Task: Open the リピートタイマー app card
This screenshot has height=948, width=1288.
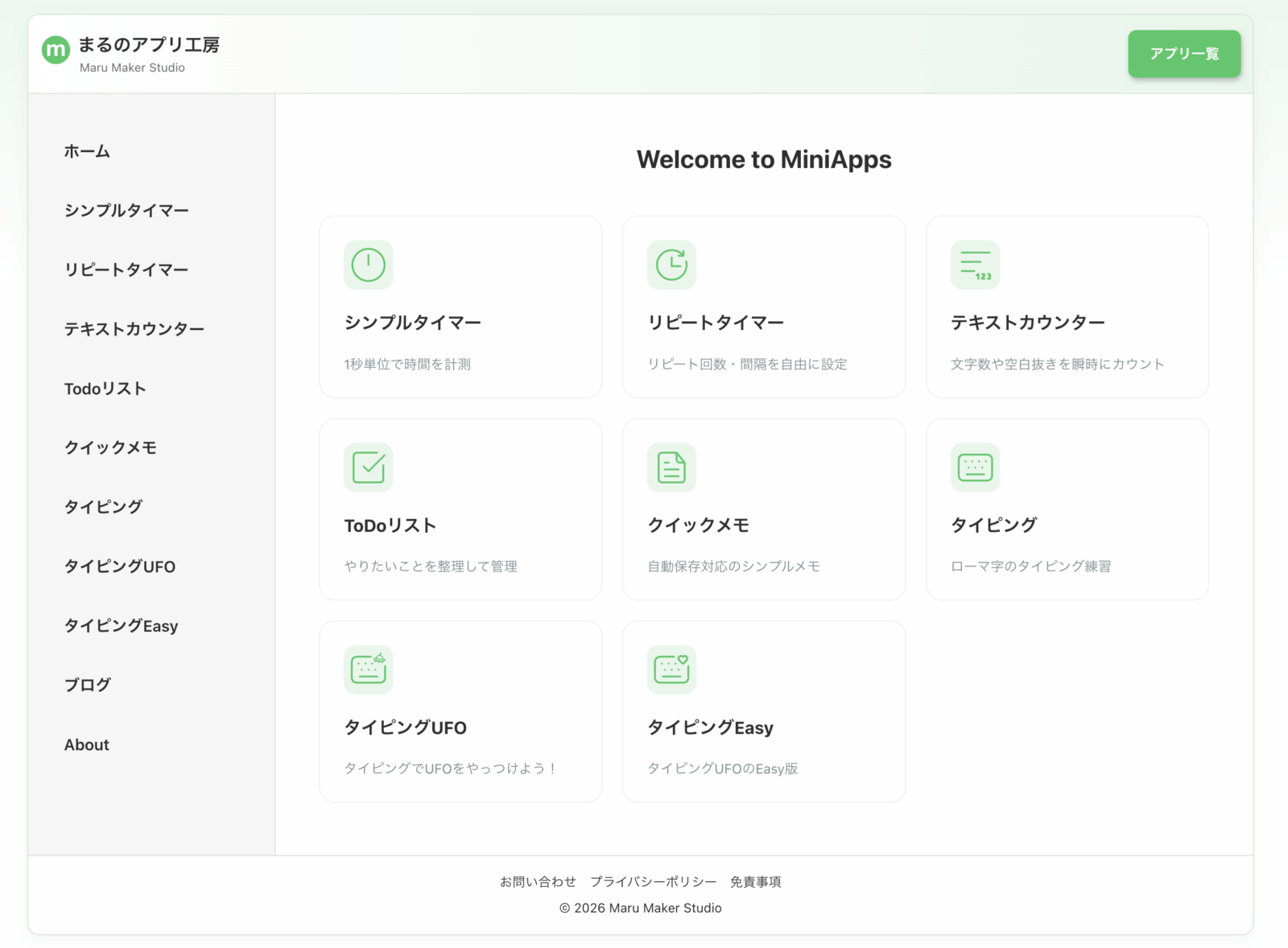Action: point(764,307)
